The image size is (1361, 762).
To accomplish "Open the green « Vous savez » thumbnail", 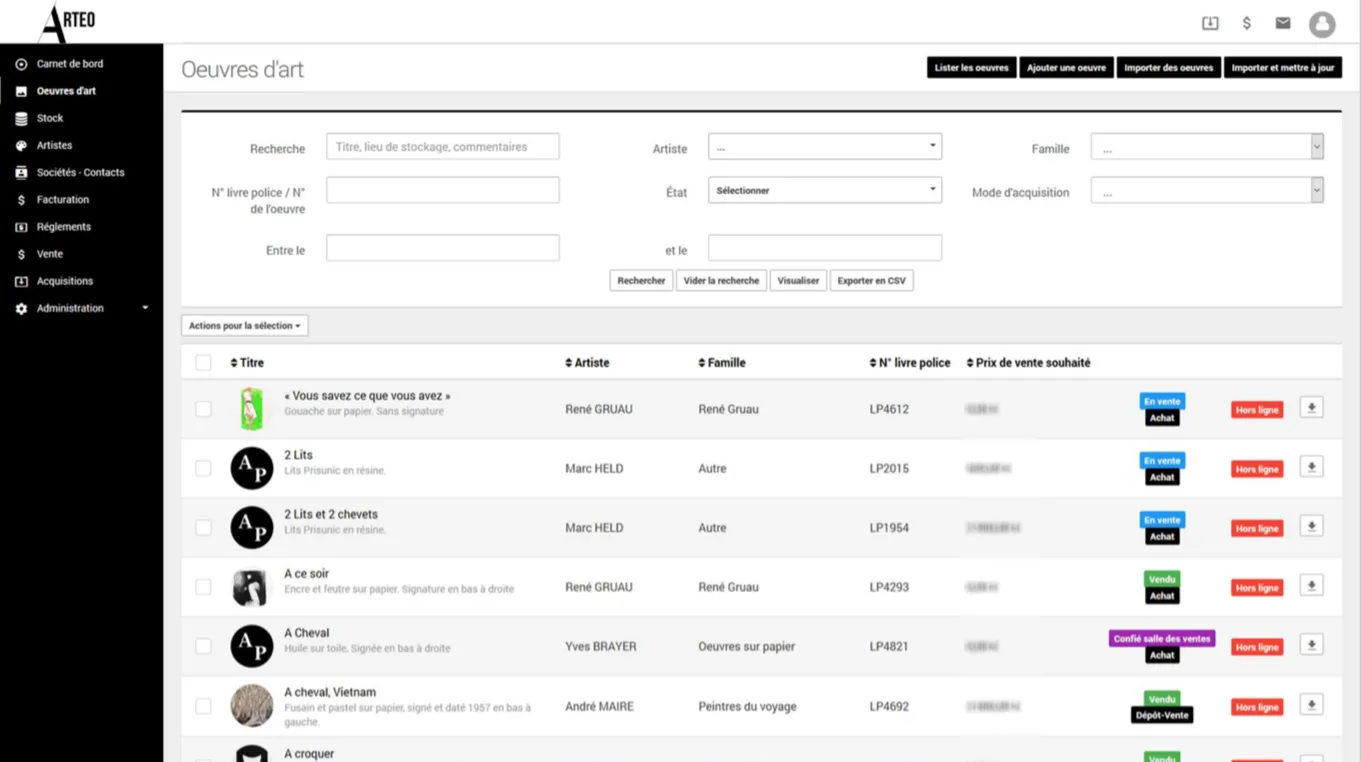I will click(x=252, y=409).
